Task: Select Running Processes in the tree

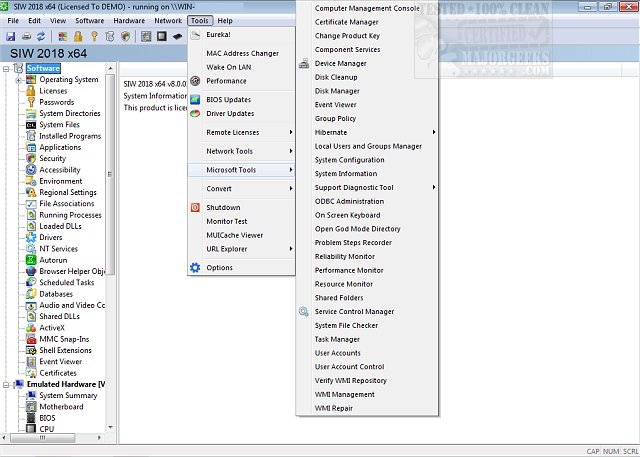Action: pyautogui.click(x=69, y=215)
